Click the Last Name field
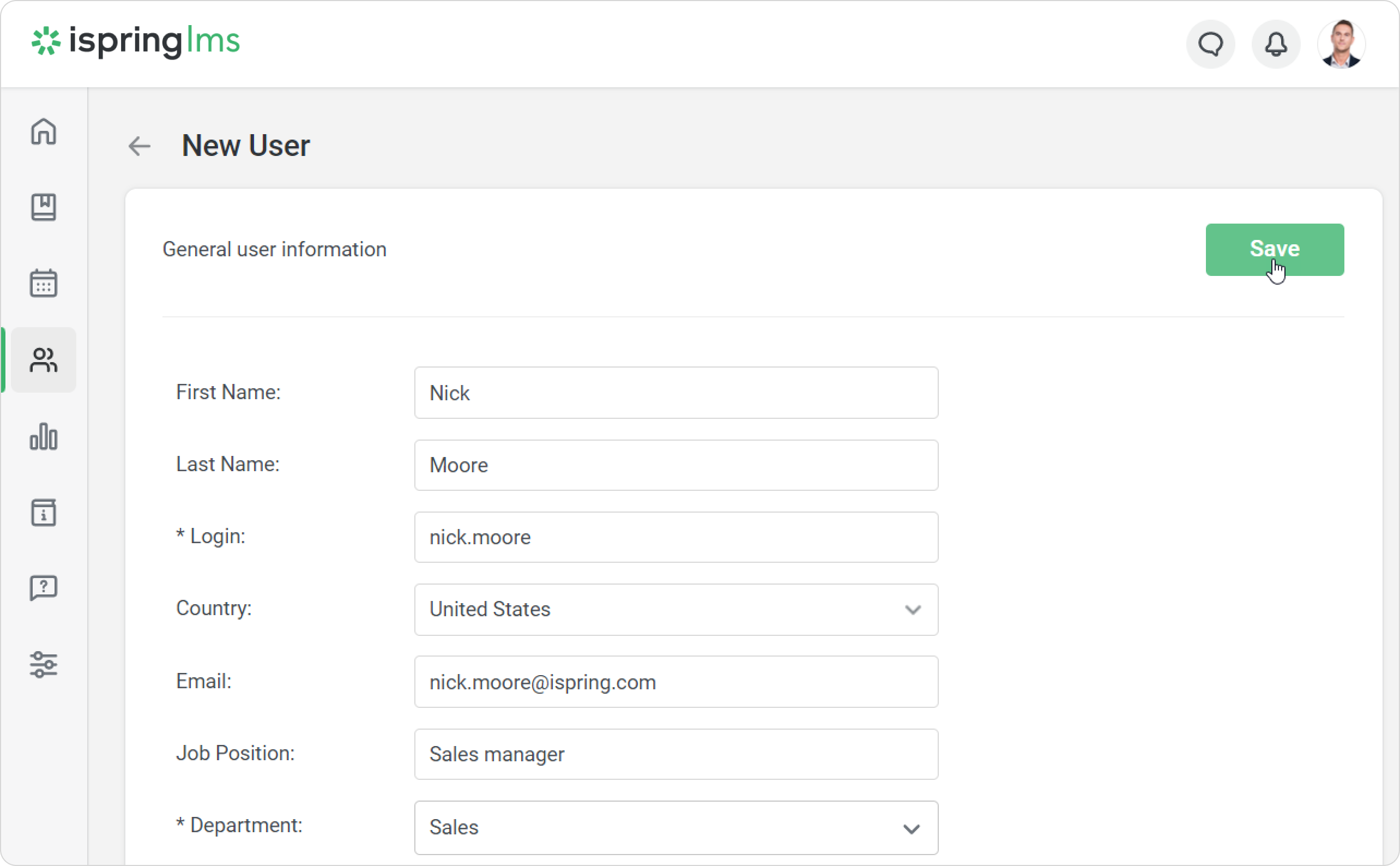Screen dimensions: 1400x866 pos(675,465)
